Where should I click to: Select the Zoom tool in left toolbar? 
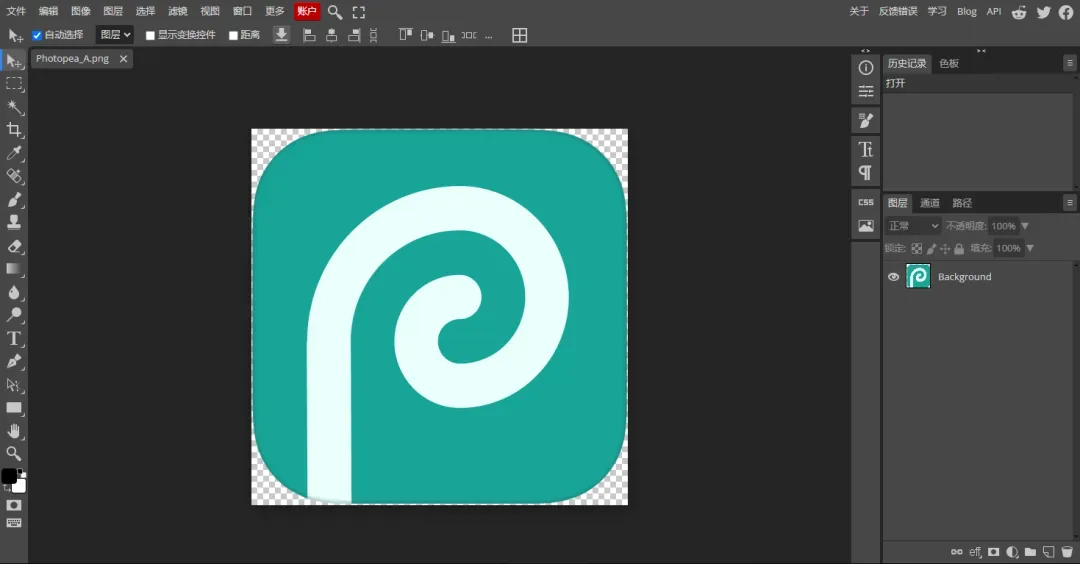(x=14, y=453)
